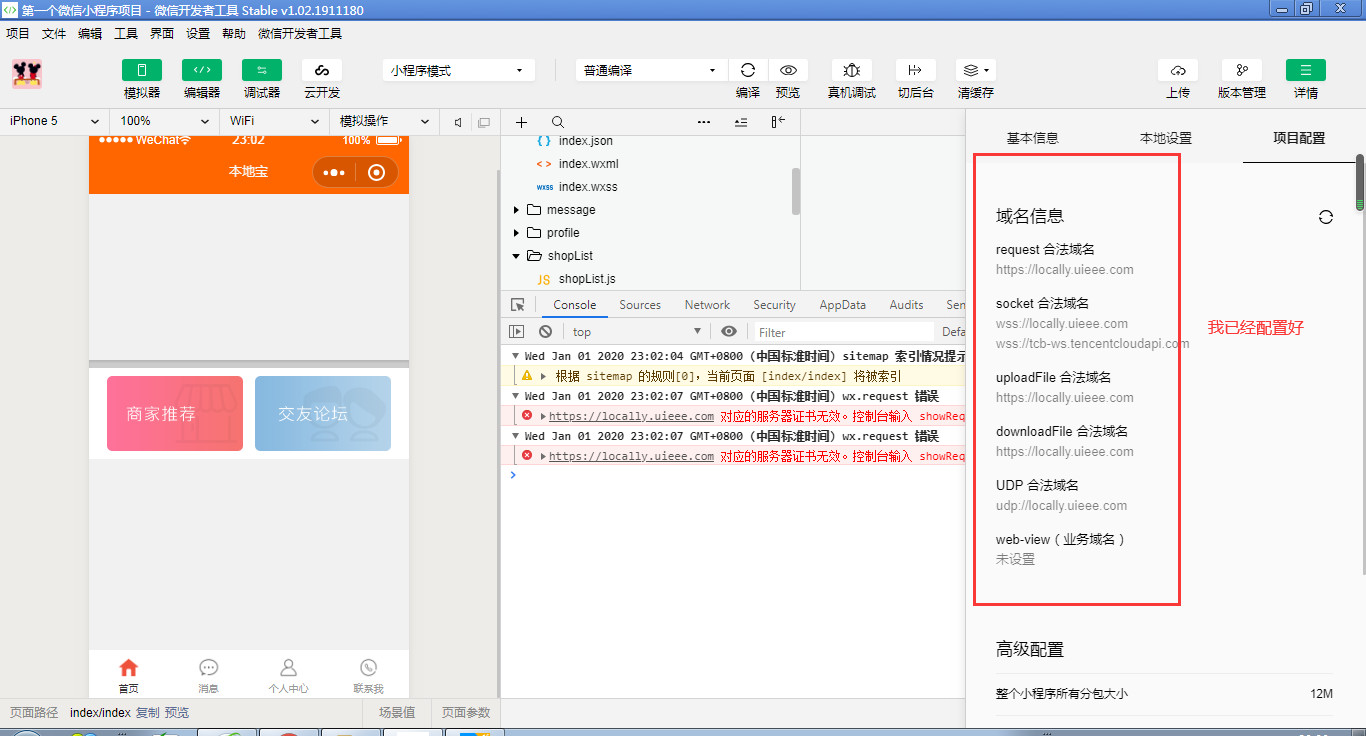The height and width of the screenshot is (736, 1366).
Task: Open the WiFi network type dropdown
Action: [274, 121]
